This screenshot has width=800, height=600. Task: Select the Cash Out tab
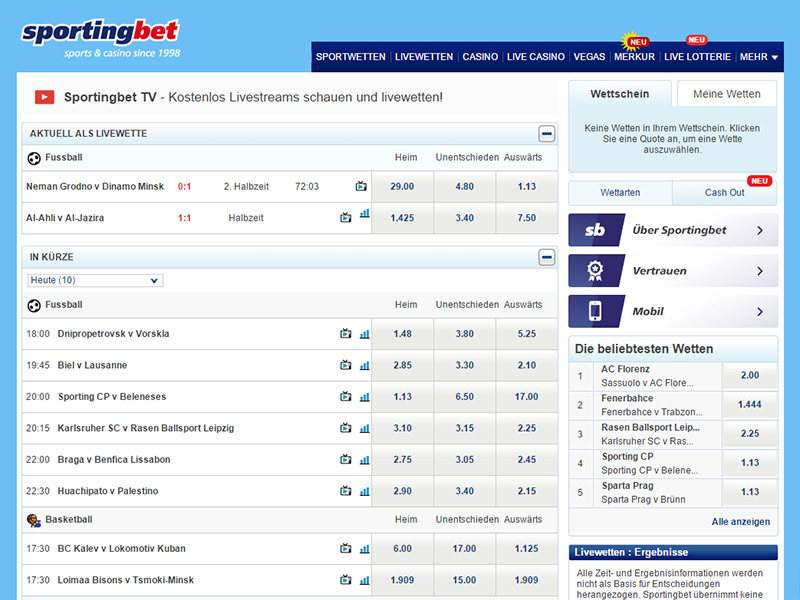pos(724,193)
